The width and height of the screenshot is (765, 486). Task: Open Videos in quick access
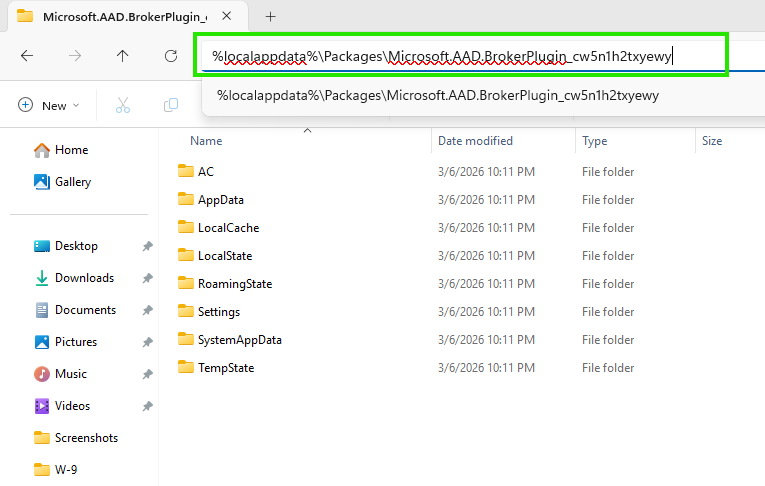[62, 406]
